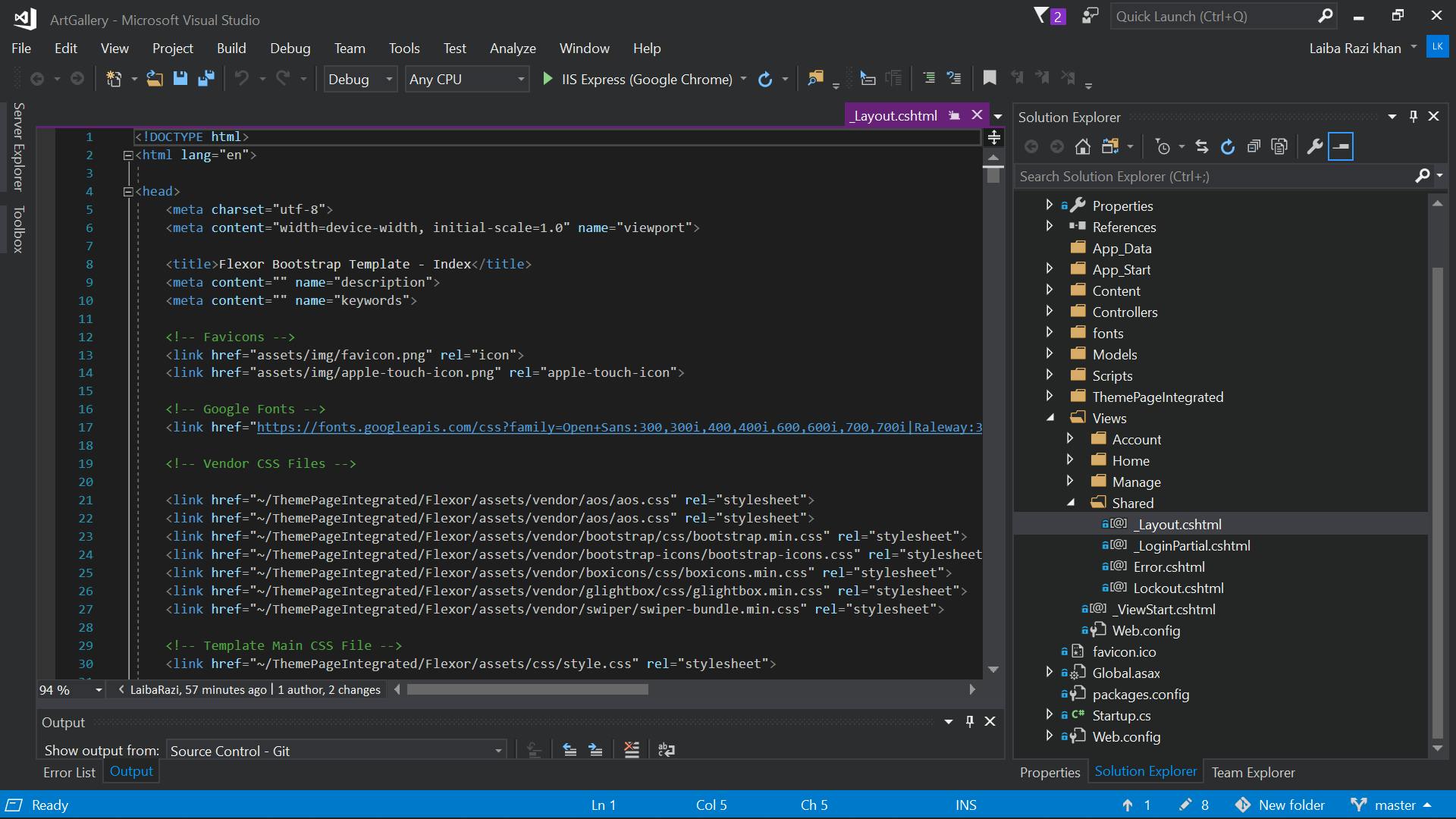Viewport: 1456px width, 819px height.
Task: Expand the Controllers folder in Solution Explorer
Action: (1049, 311)
